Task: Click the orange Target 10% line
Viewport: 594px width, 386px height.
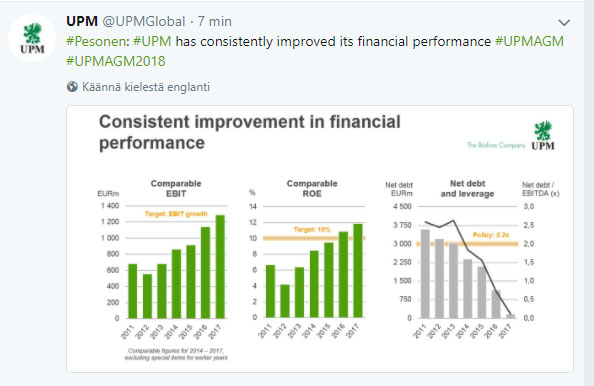Action: [x=314, y=238]
